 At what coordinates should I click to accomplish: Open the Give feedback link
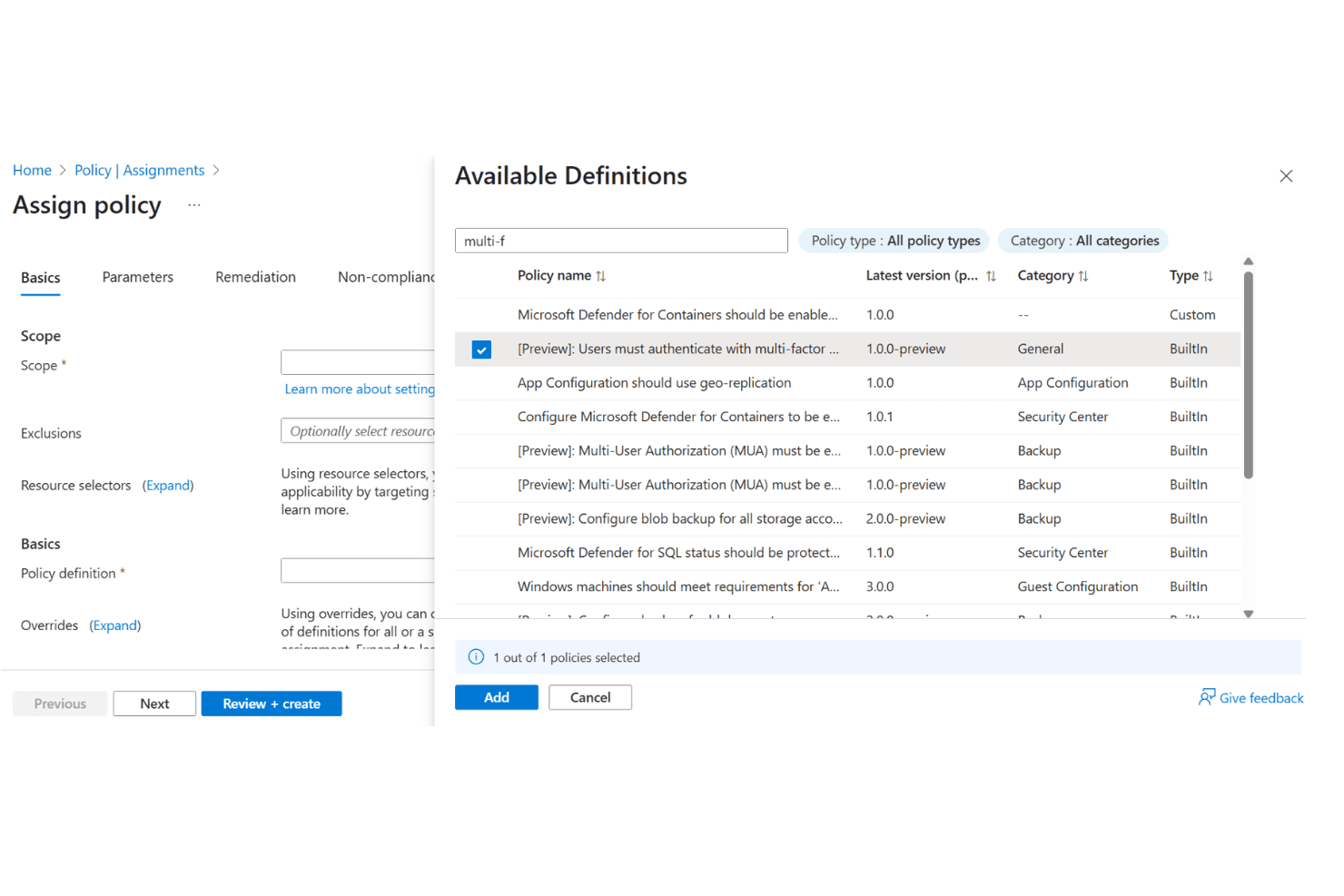[1261, 698]
